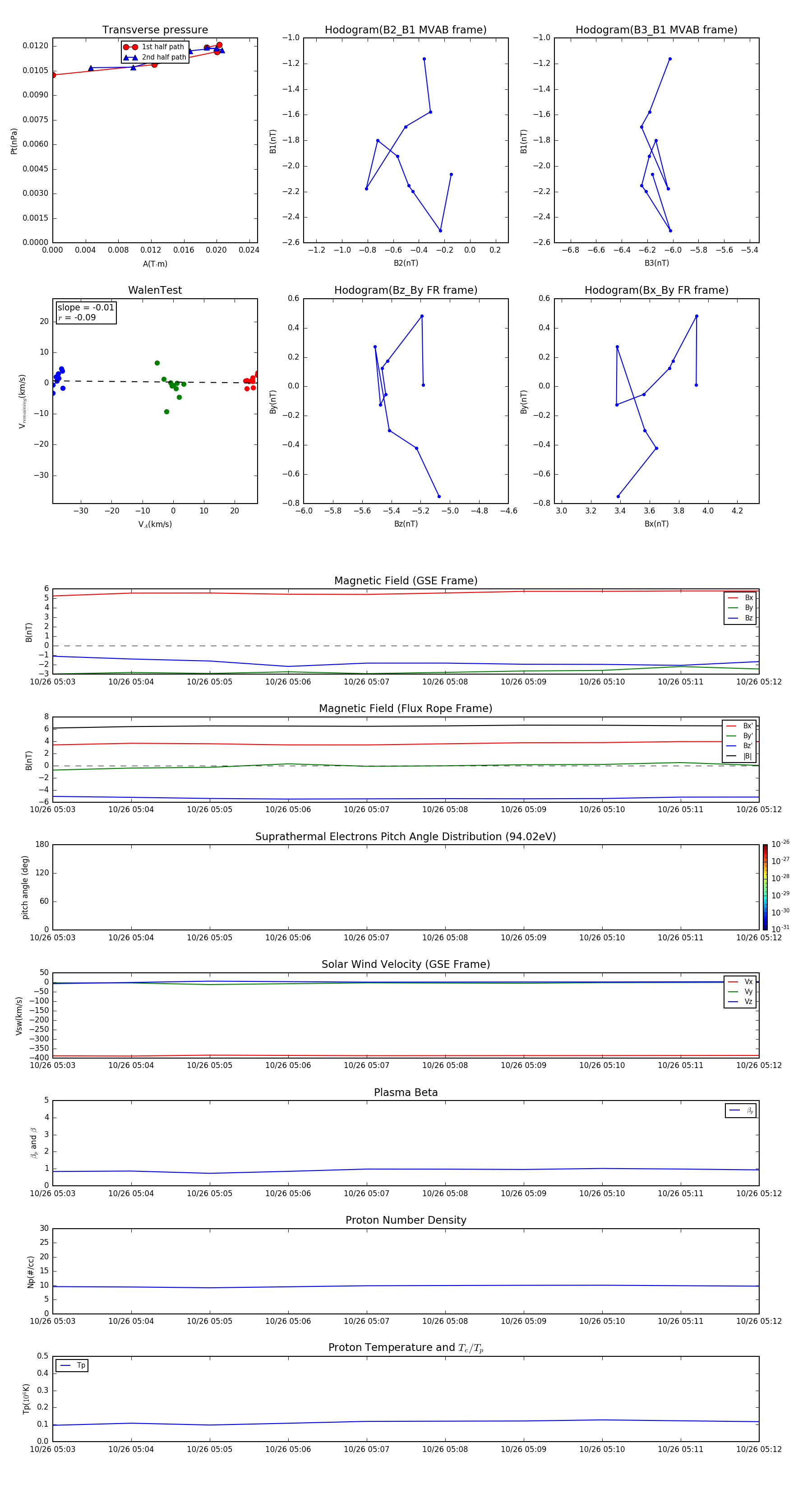812x1489 pixels.
Task: Click the Bx entry in GSE magnetic field legend
Action: pos(740,598)
